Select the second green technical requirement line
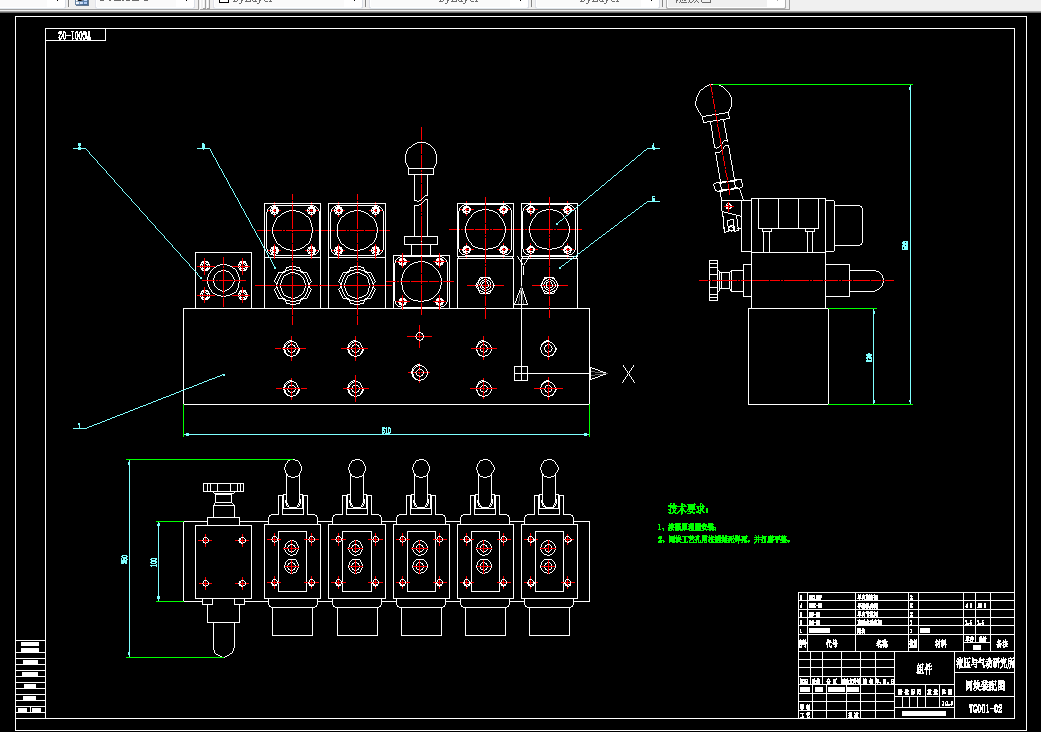The image size is (1041, 732). tap(724, 540)
